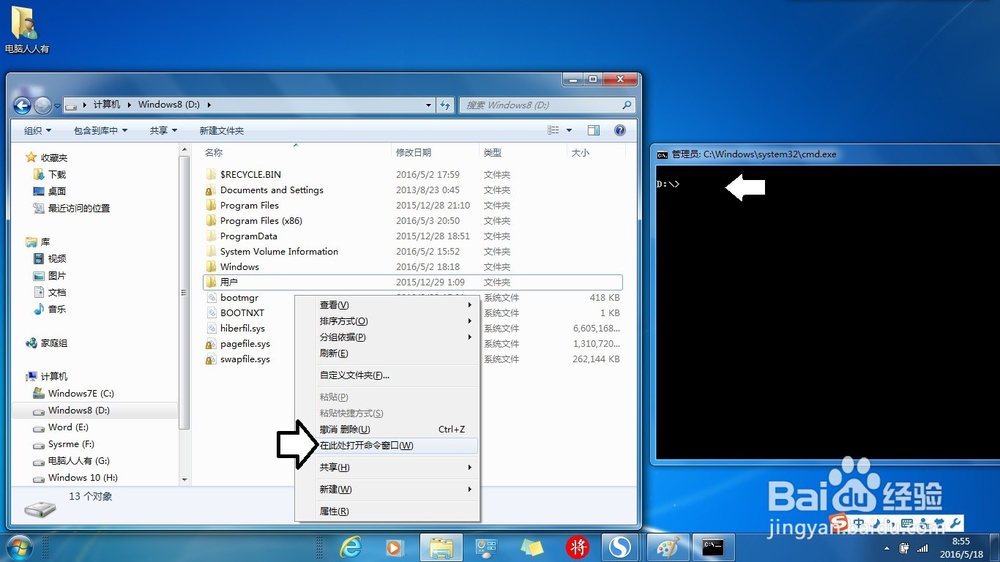Image resolution: width=1000 pixels, height=562 pixels.
Task: Choose 刷新(E) in the context menu
Action: point(386,353)
